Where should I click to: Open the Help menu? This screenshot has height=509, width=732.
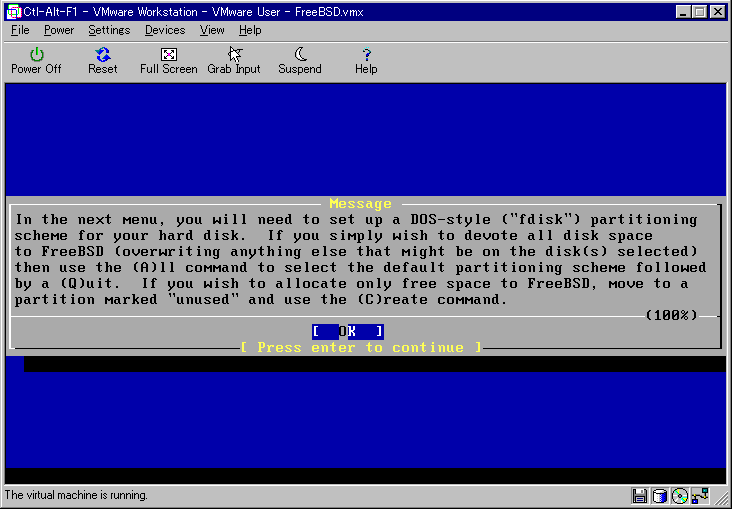250,30
